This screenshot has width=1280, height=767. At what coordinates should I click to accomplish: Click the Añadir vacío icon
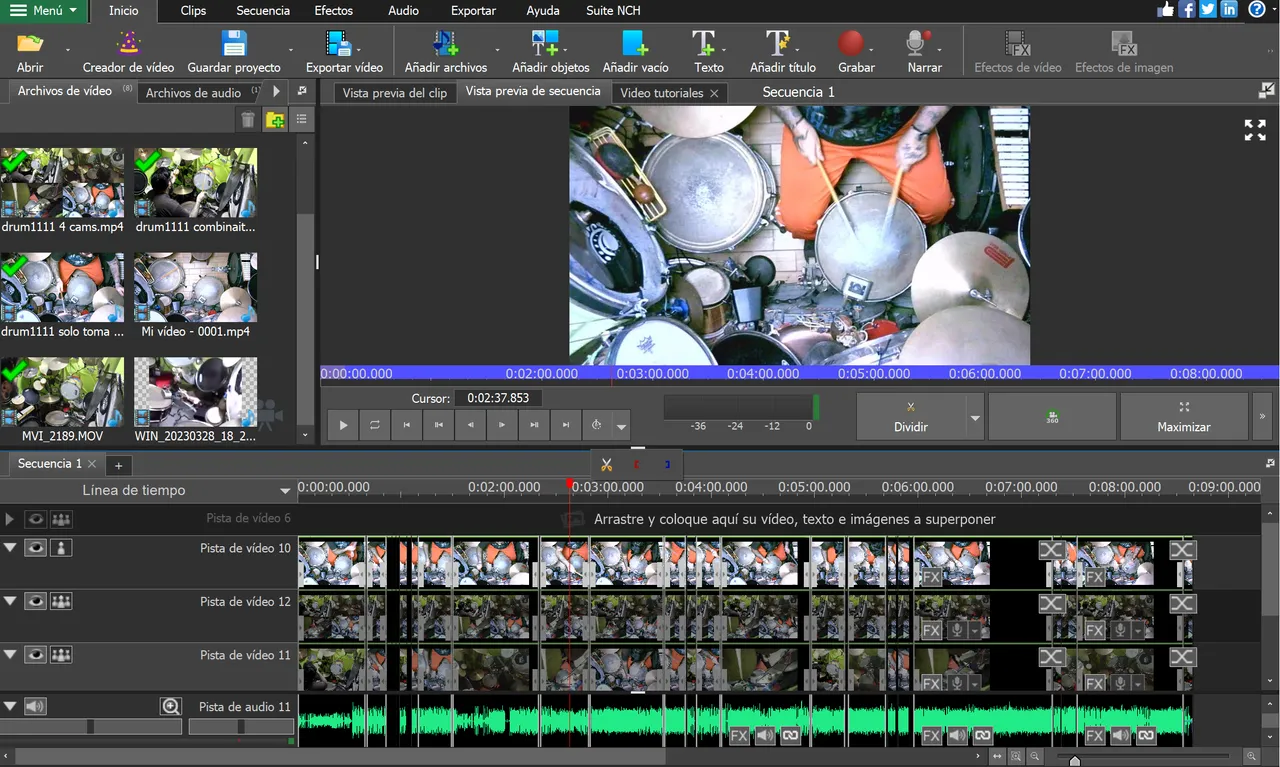click(x=635, y=43)
